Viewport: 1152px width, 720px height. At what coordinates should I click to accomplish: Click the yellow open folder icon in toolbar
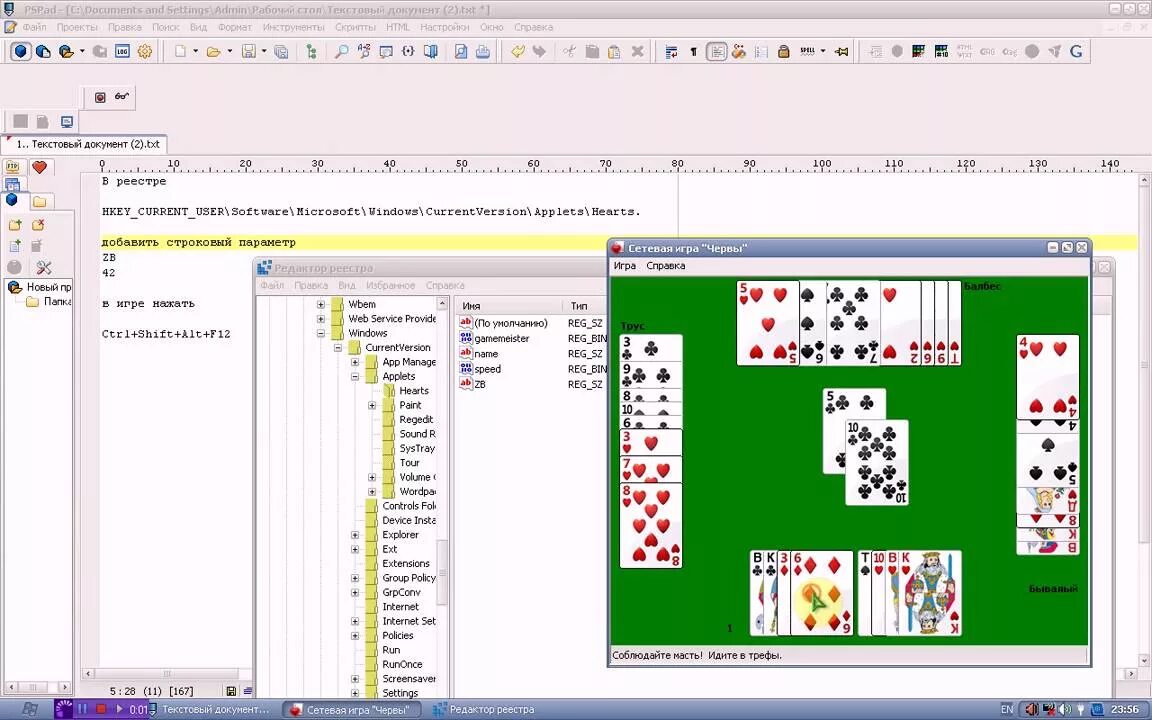(213, 51)
